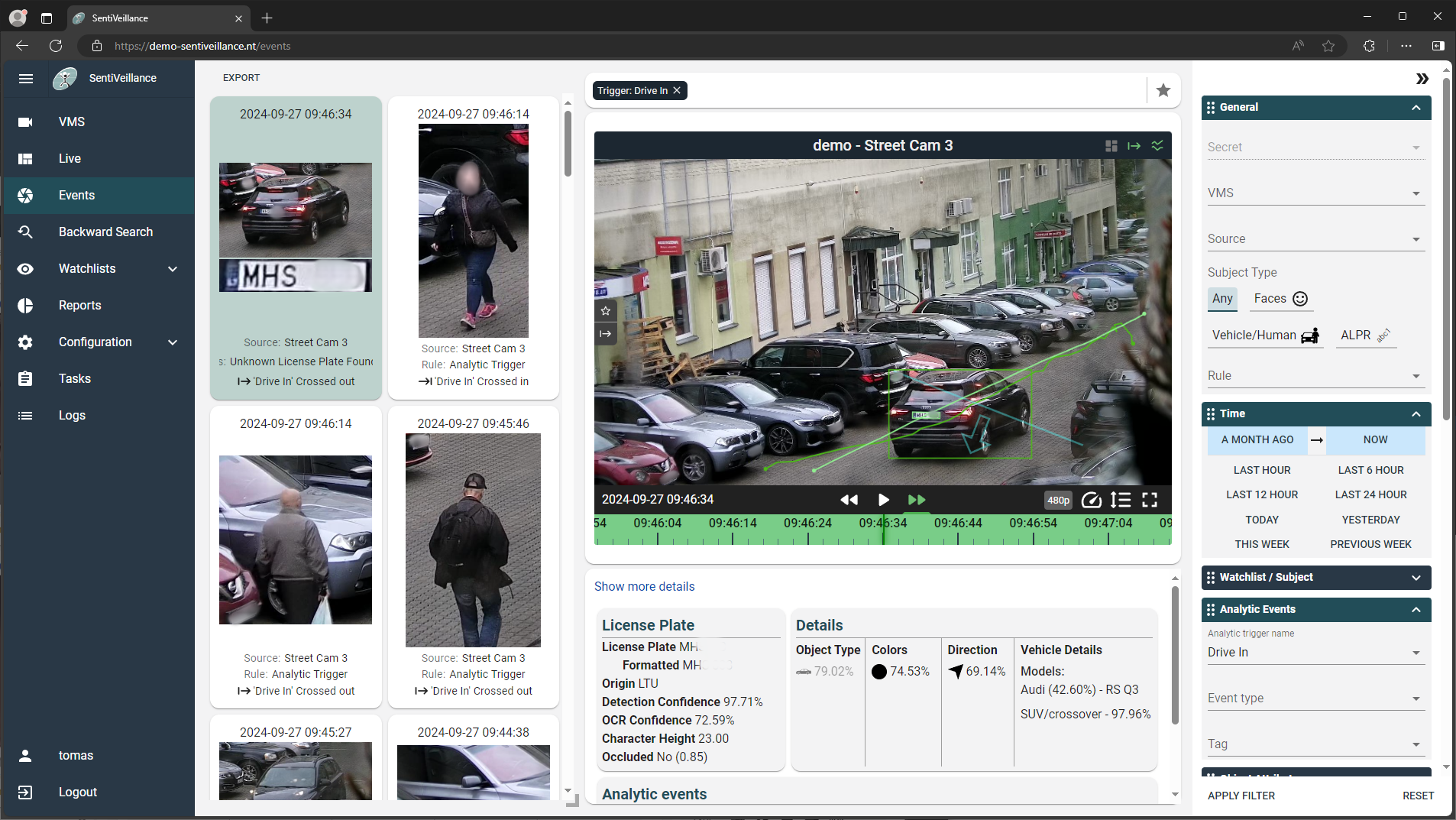Screen dimensions: 1456x820
Task: Select Vehicle/Human subject type
Action: pos(1265,335)
